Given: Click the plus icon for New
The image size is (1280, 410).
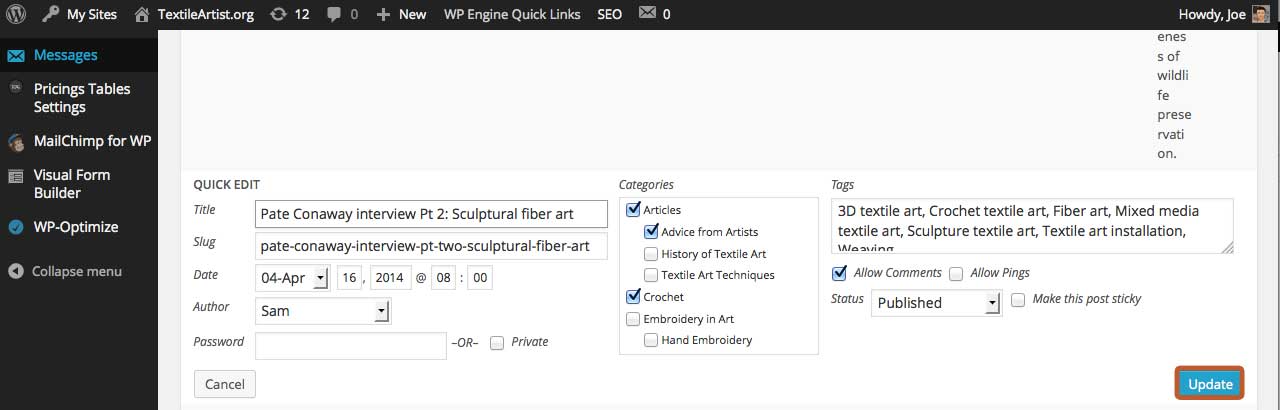Looking at the screenshot, I should (383, 14).
